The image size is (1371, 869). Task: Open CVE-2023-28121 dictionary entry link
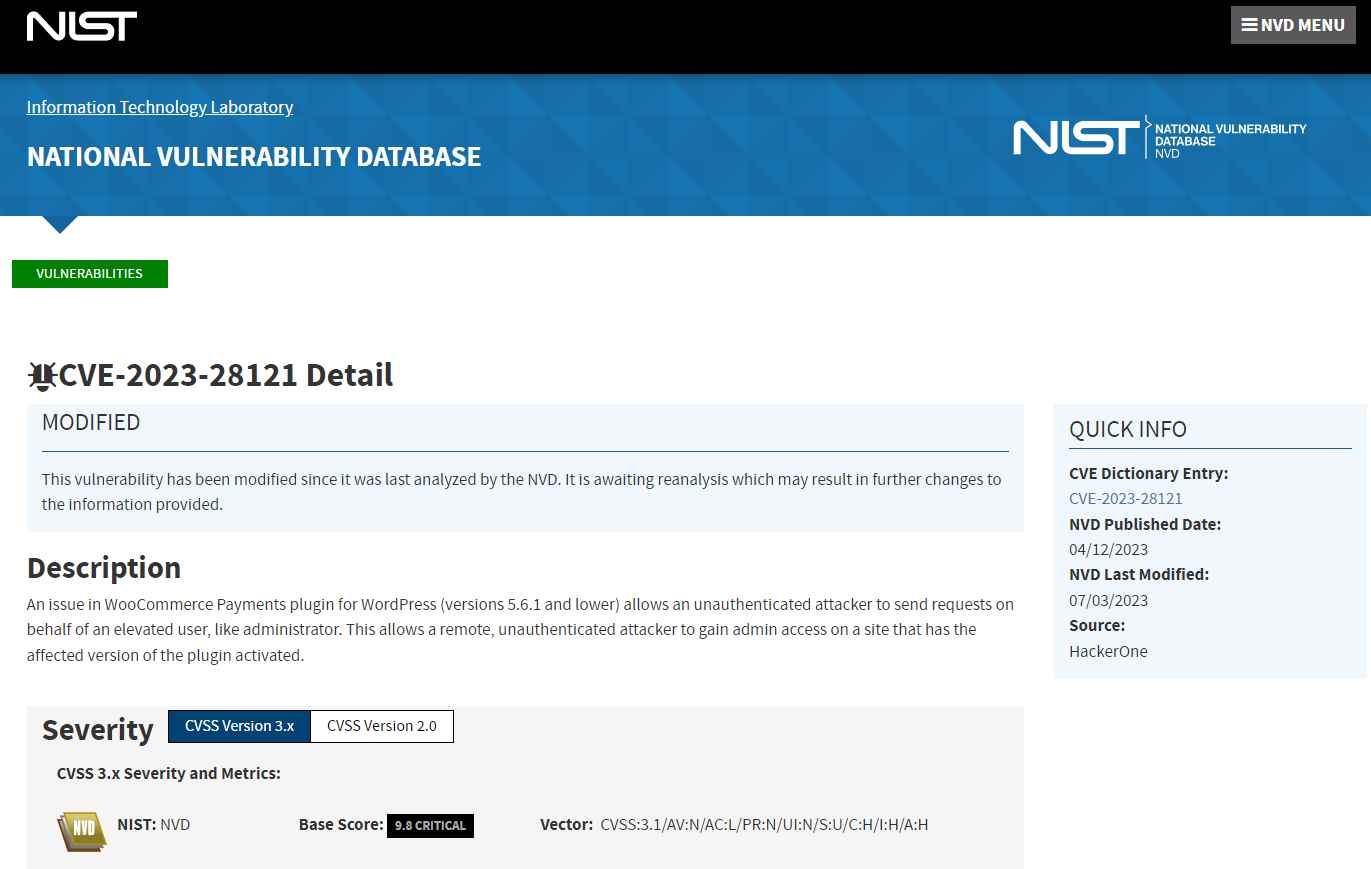click(x=1126, y=499)
